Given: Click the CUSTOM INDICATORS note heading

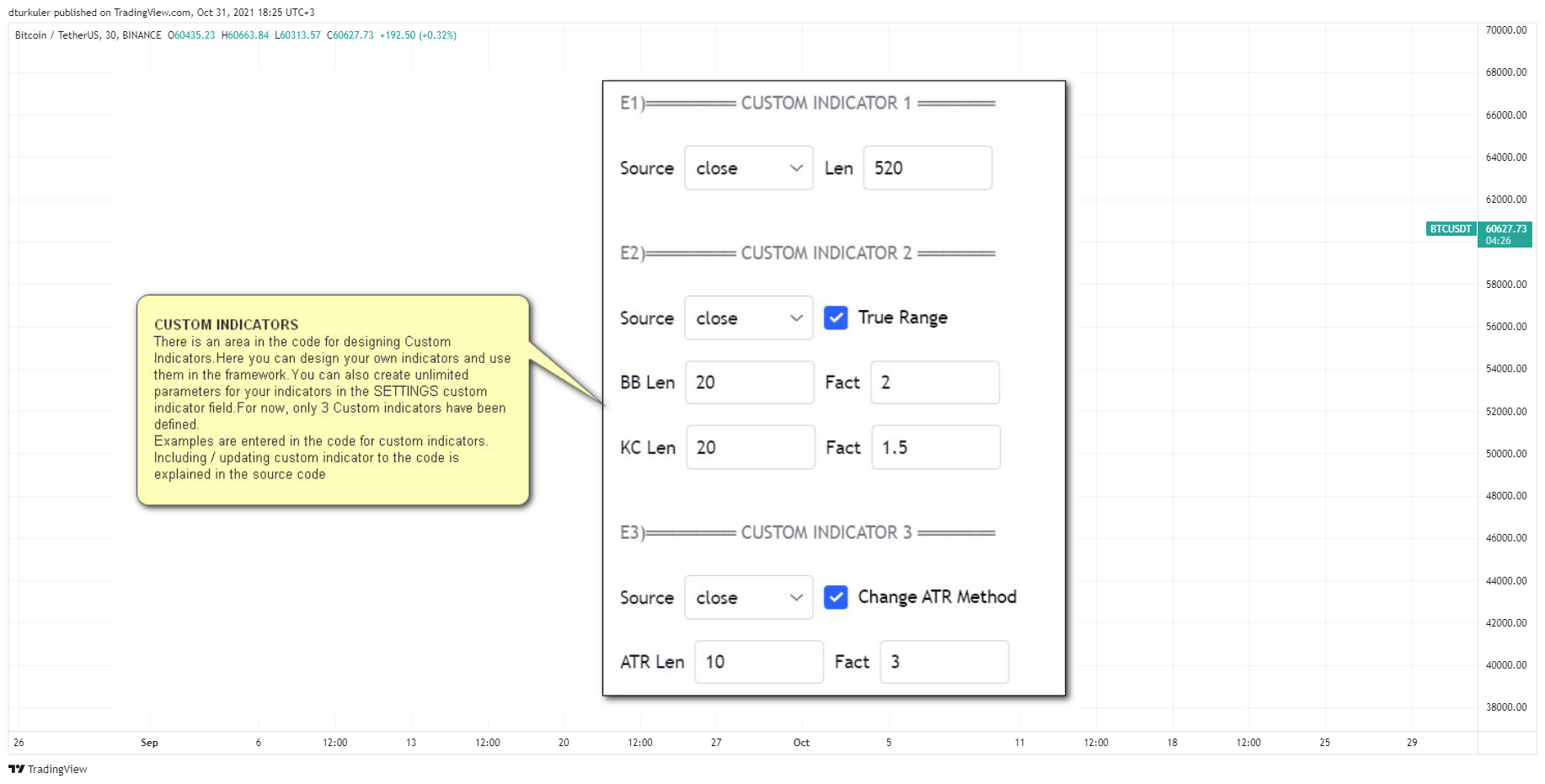Looking at the screenshot, I should (x=226, y=324).
